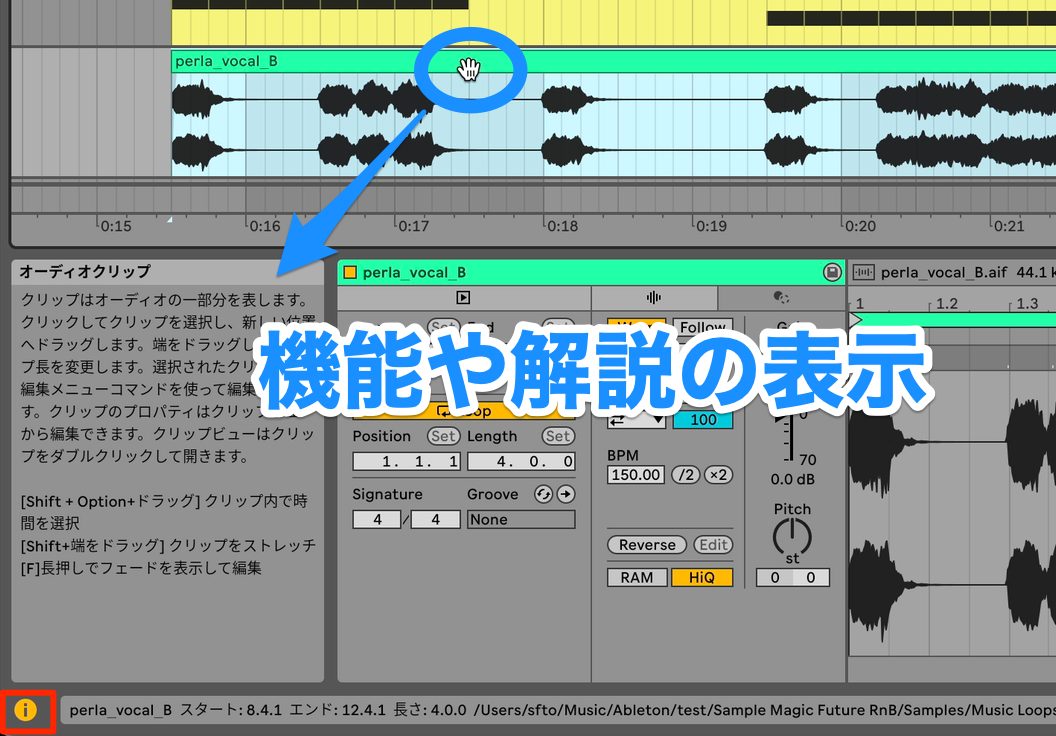Viewport: 1056px width, 736px height.
Task: Click the transpose semitone field under Pitch
Action: coord(774,578)
